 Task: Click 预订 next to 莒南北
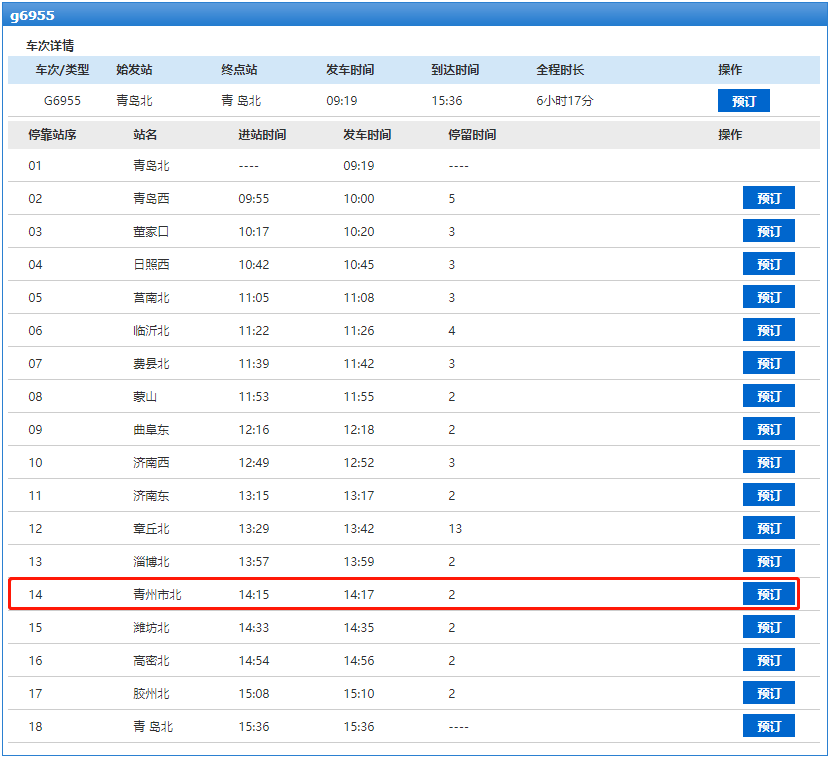click(x=768, y=297)
